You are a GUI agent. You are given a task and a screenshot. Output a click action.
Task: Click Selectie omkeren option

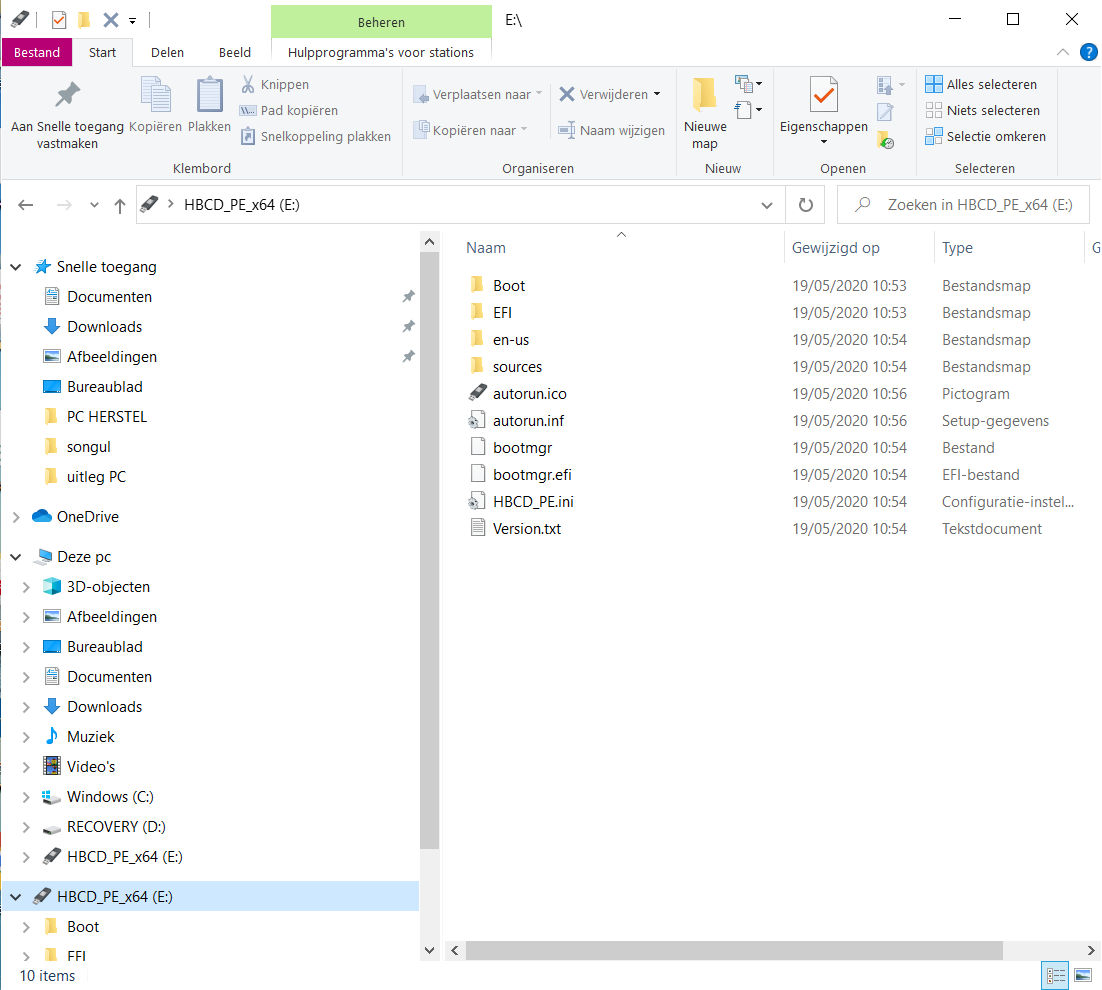pyautogui.click(x=985, y=136)
